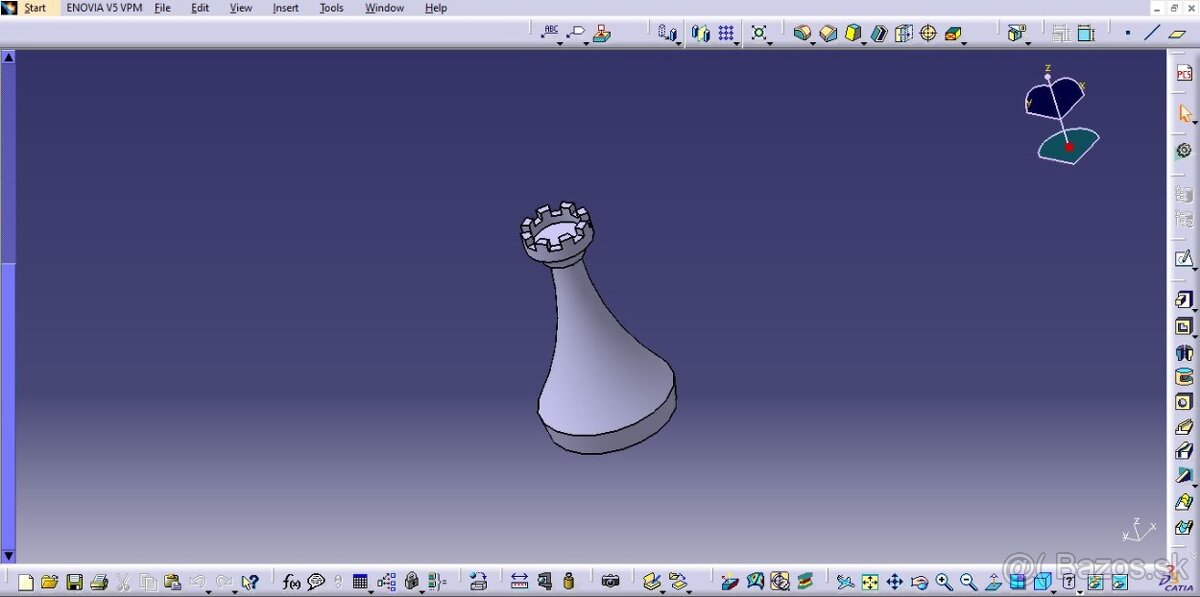
Task: Click the CATIA logo in the corner
Action: coord(1177,582)
